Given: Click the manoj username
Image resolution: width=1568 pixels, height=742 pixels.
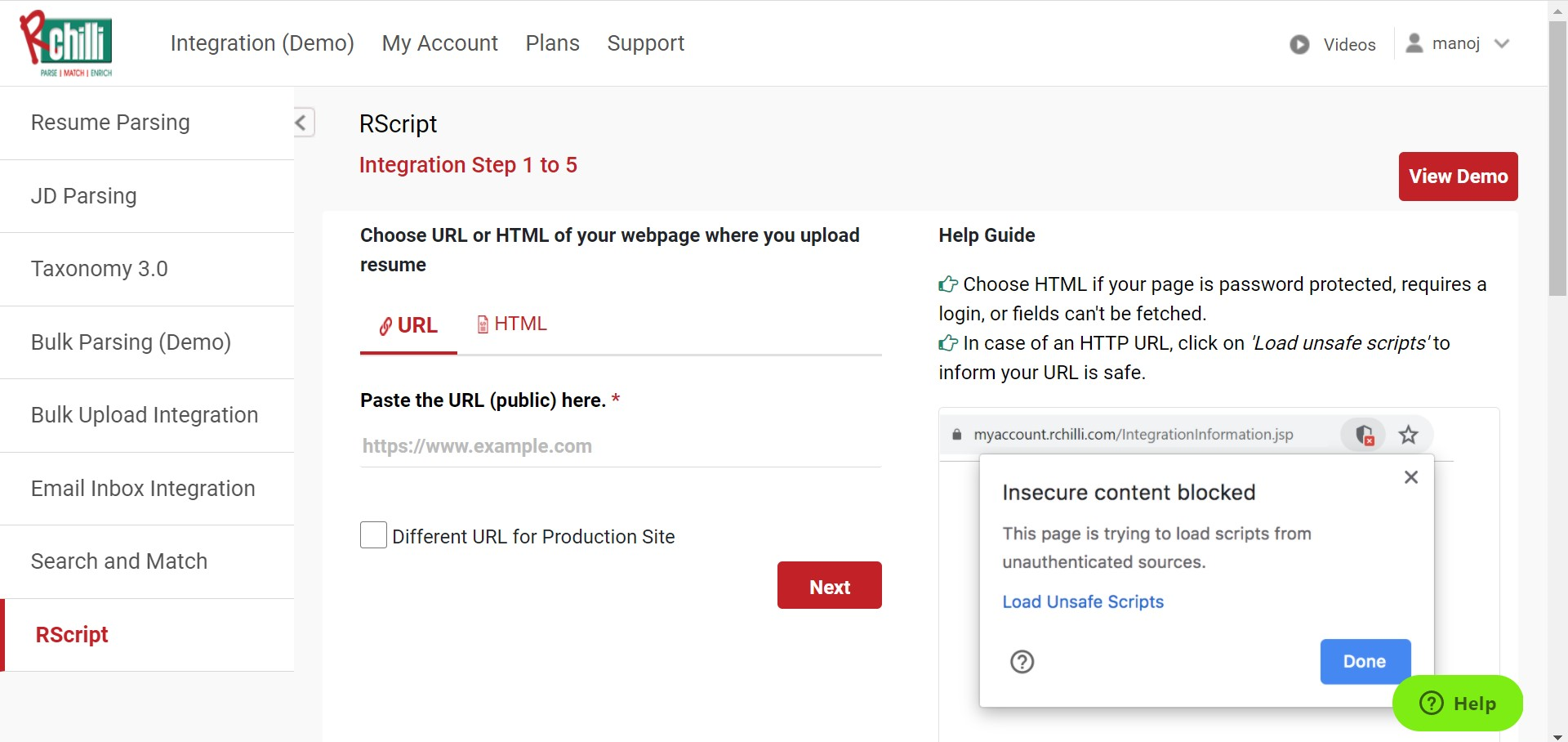Looking at the screenshot, I should (1455, 43).
